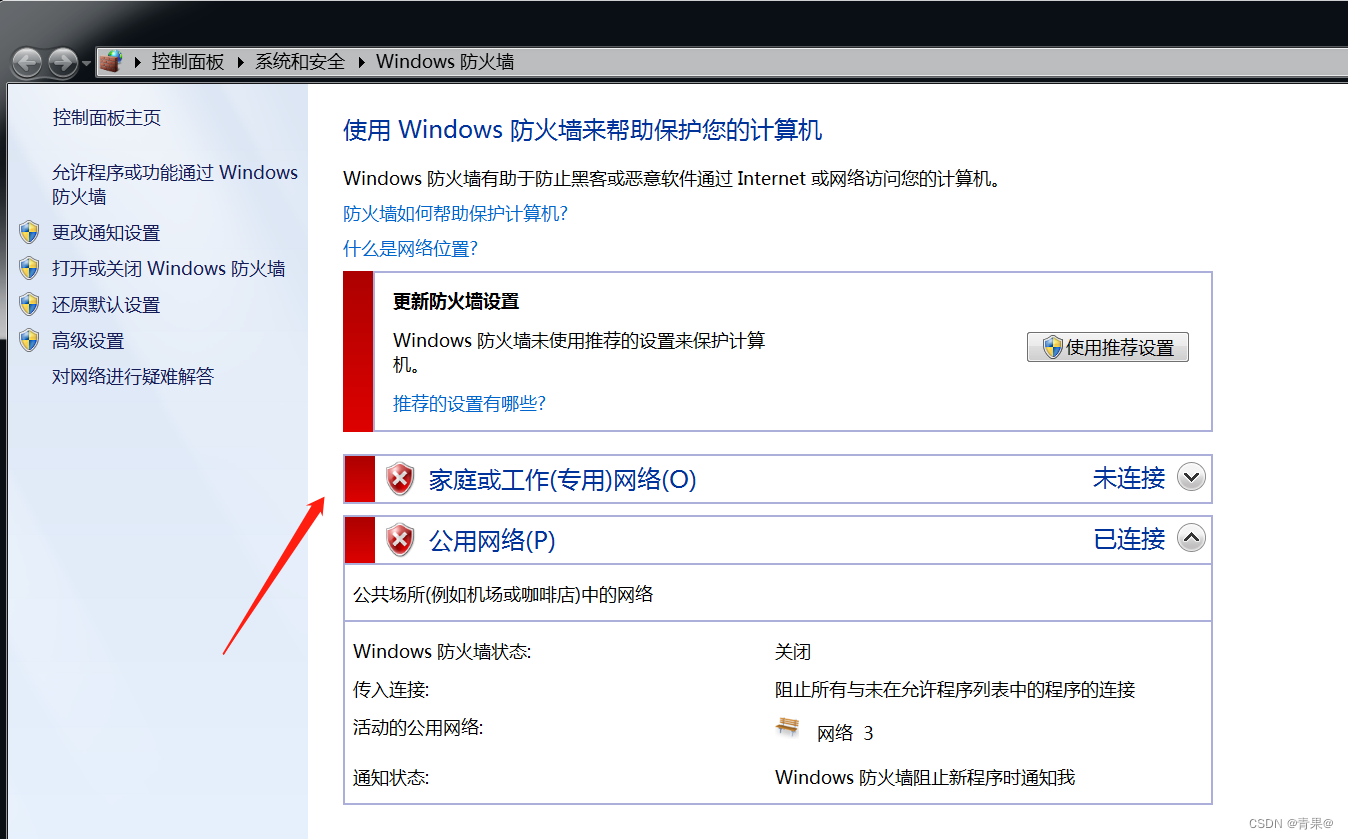This screenshot has width=1348, height=839.
Task: Click 更新防火墙设置 heading text
Action: (x=456, y=302)
